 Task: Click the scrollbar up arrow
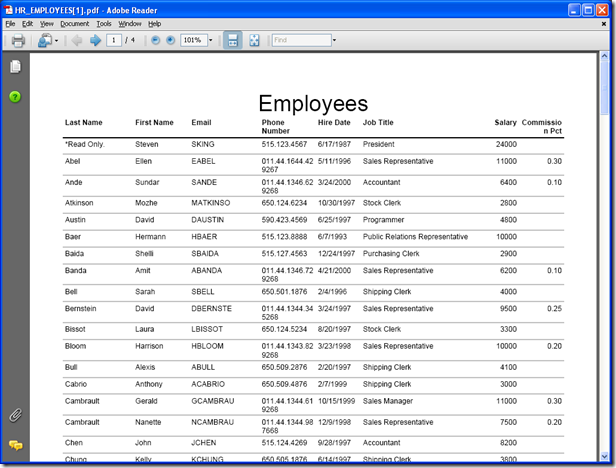click(604, 56)
